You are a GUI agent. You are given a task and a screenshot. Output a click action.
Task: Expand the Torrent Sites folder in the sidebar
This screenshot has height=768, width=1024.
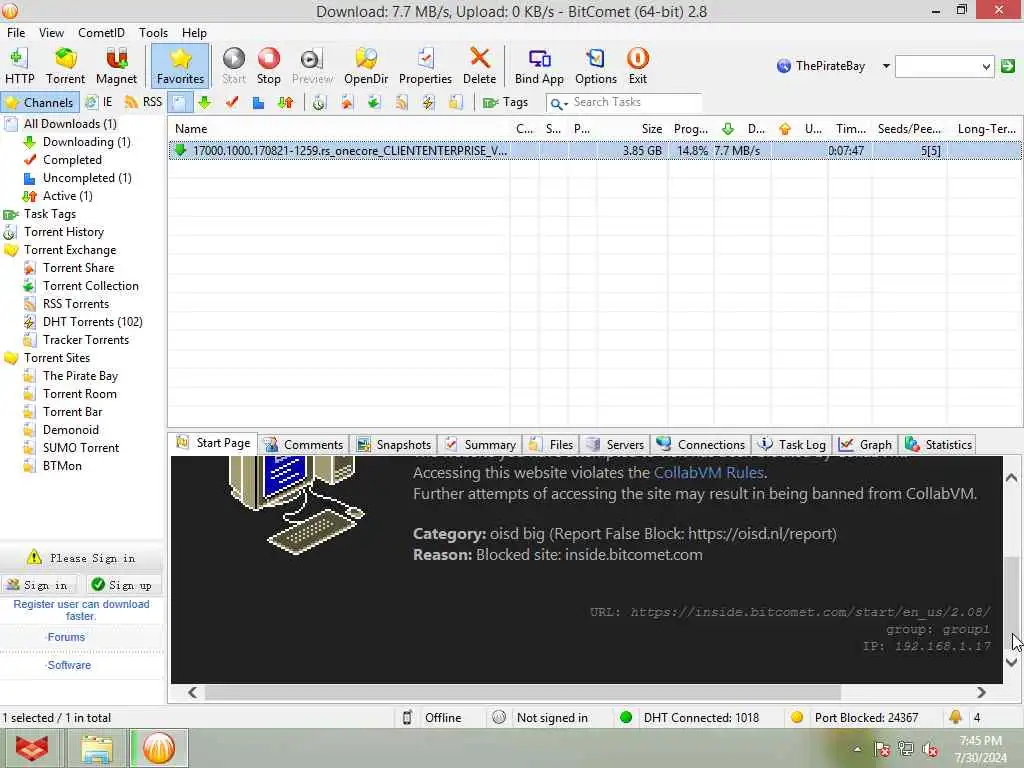coord(57,358)
